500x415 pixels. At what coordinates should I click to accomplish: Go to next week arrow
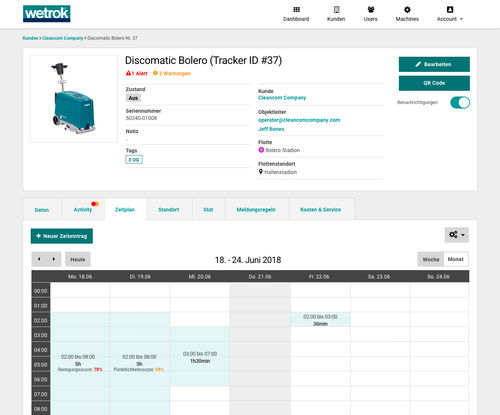click(54, 259)
